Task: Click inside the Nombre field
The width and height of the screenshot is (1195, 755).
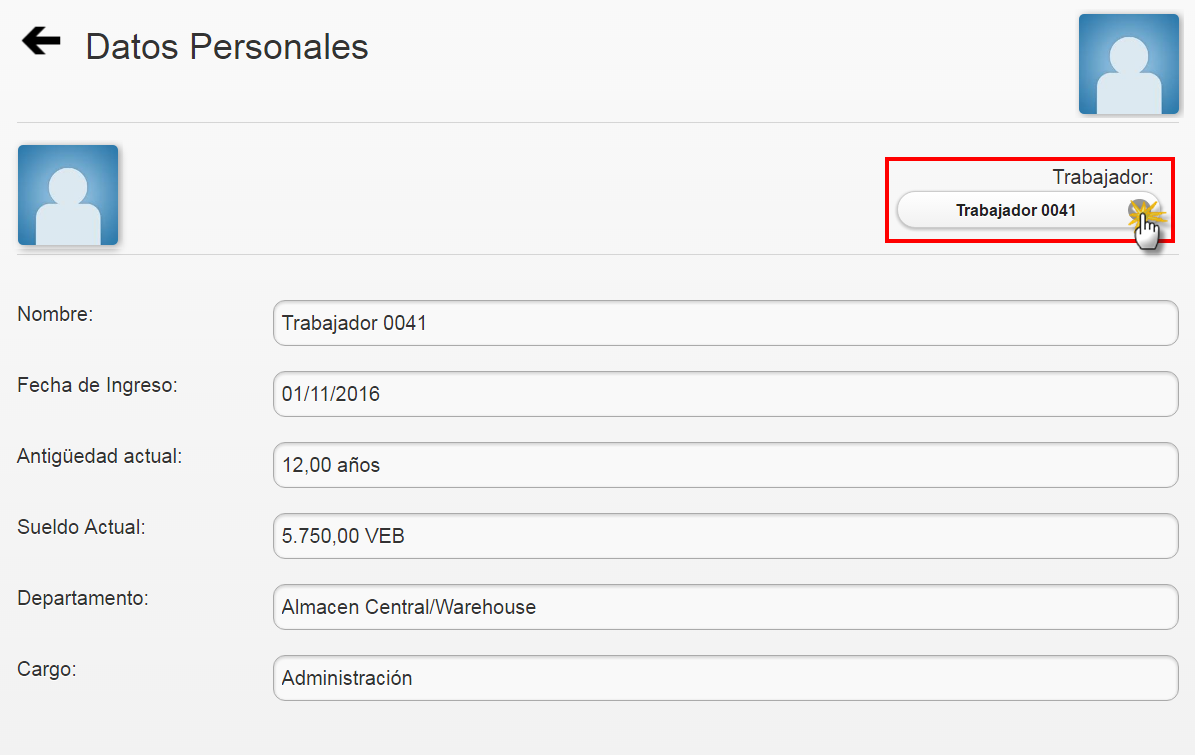Action: tap(725, 322)
